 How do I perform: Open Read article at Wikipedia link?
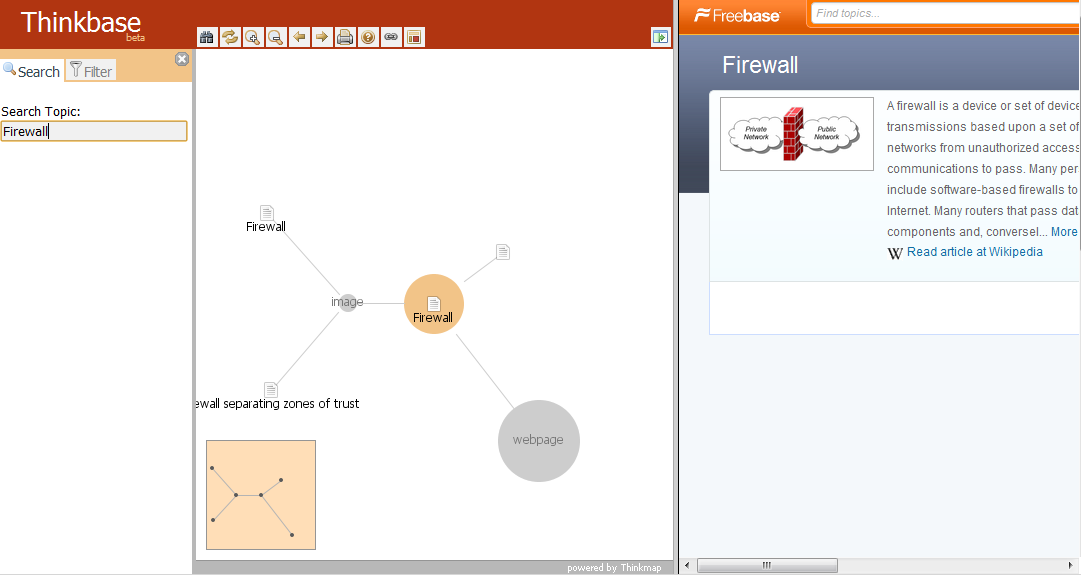click(974, 252)
